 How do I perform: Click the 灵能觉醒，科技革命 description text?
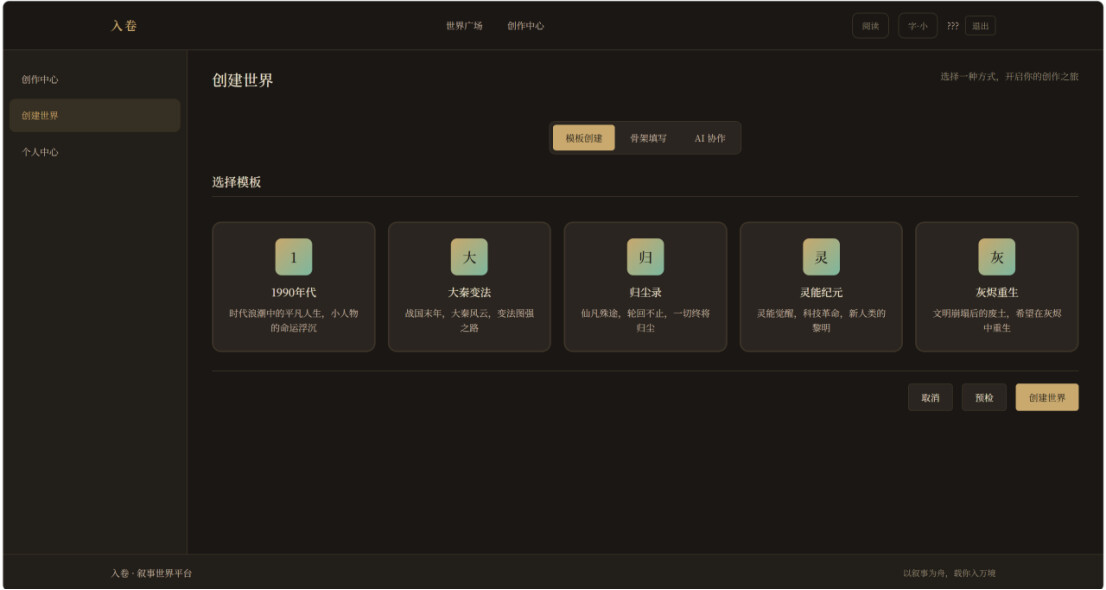pyautogui.click(x=821, y=320)
